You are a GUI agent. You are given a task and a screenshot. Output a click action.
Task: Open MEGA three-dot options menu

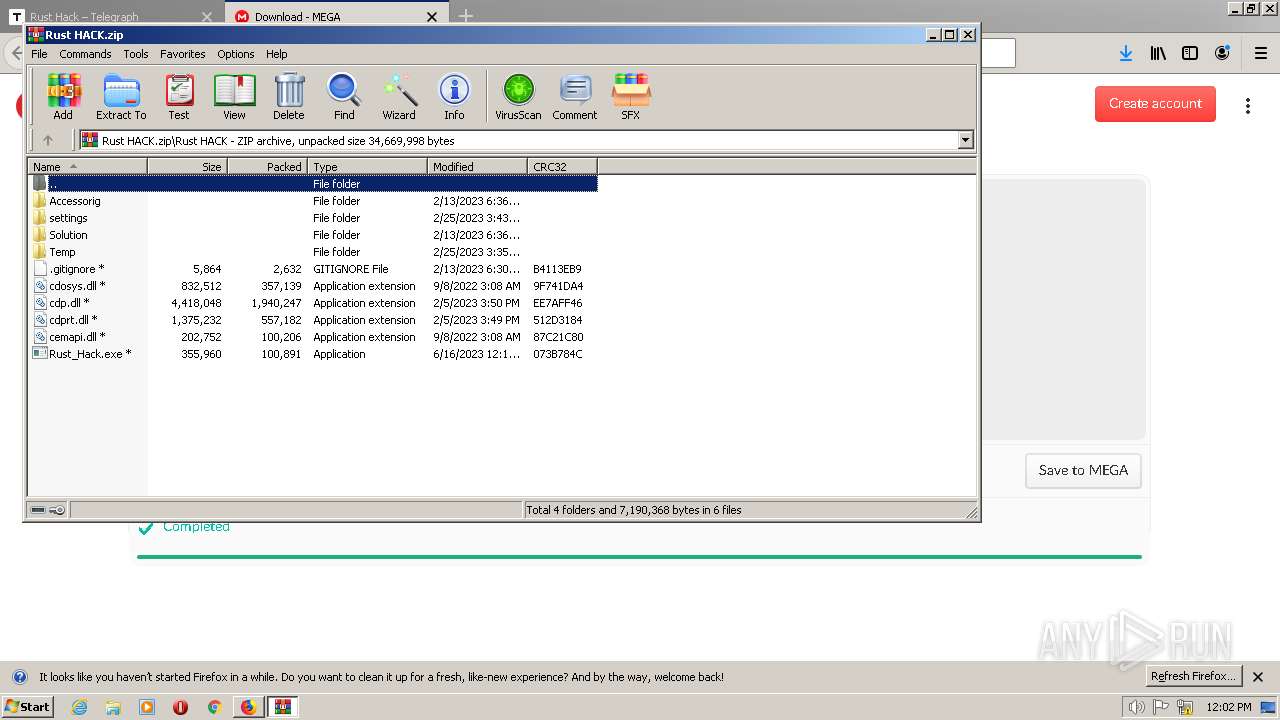[1248, 105]
